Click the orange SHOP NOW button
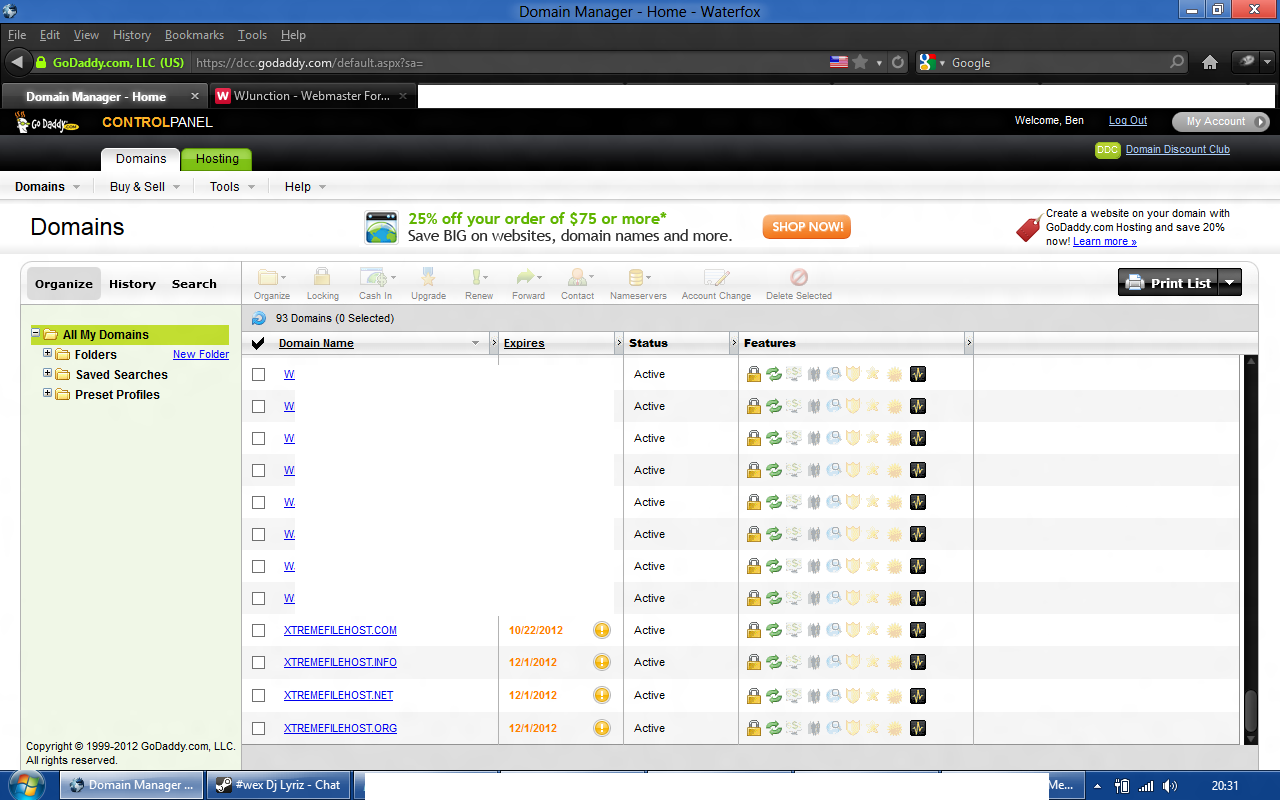 (807, 227)
